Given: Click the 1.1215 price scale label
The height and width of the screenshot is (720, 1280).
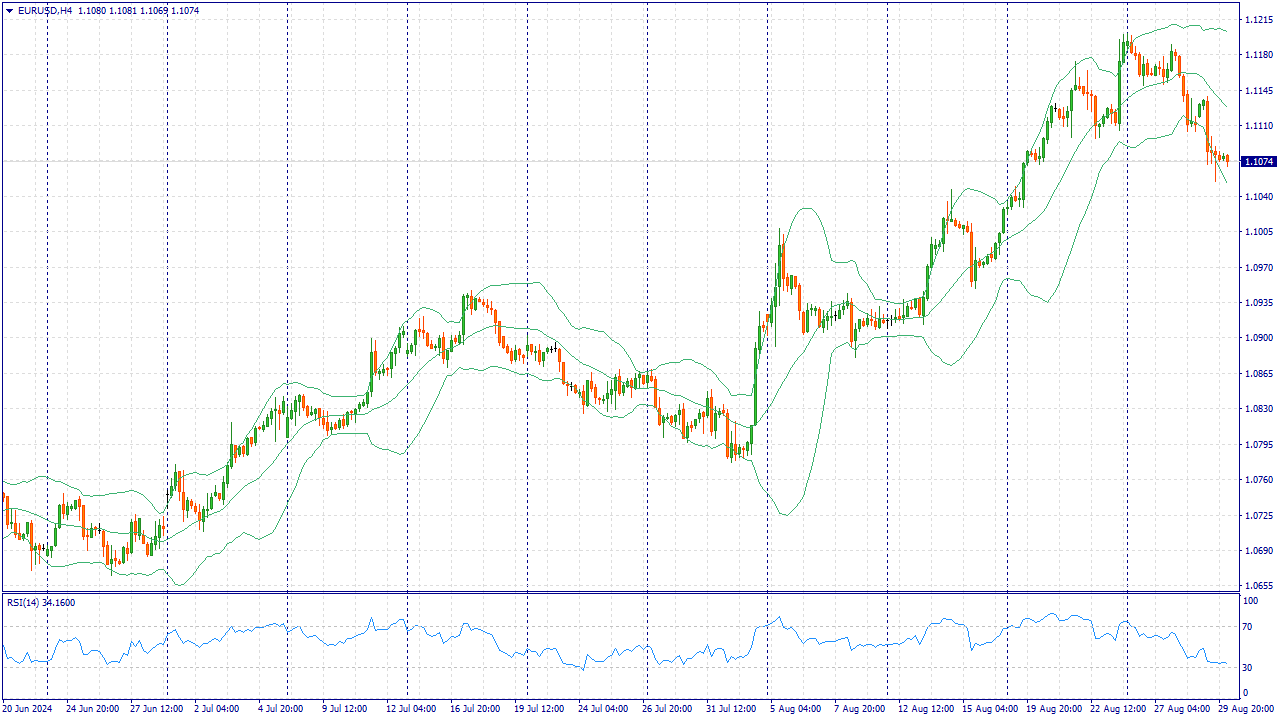Looking at the screenshot, I should click(1258, 20).
